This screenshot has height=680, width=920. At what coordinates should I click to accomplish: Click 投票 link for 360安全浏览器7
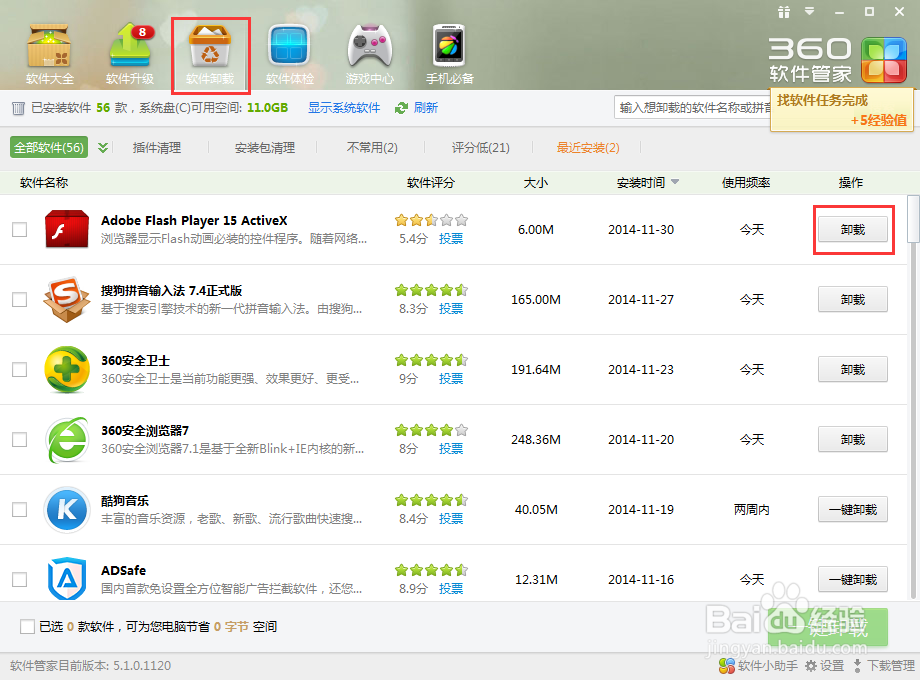[451, 448]
